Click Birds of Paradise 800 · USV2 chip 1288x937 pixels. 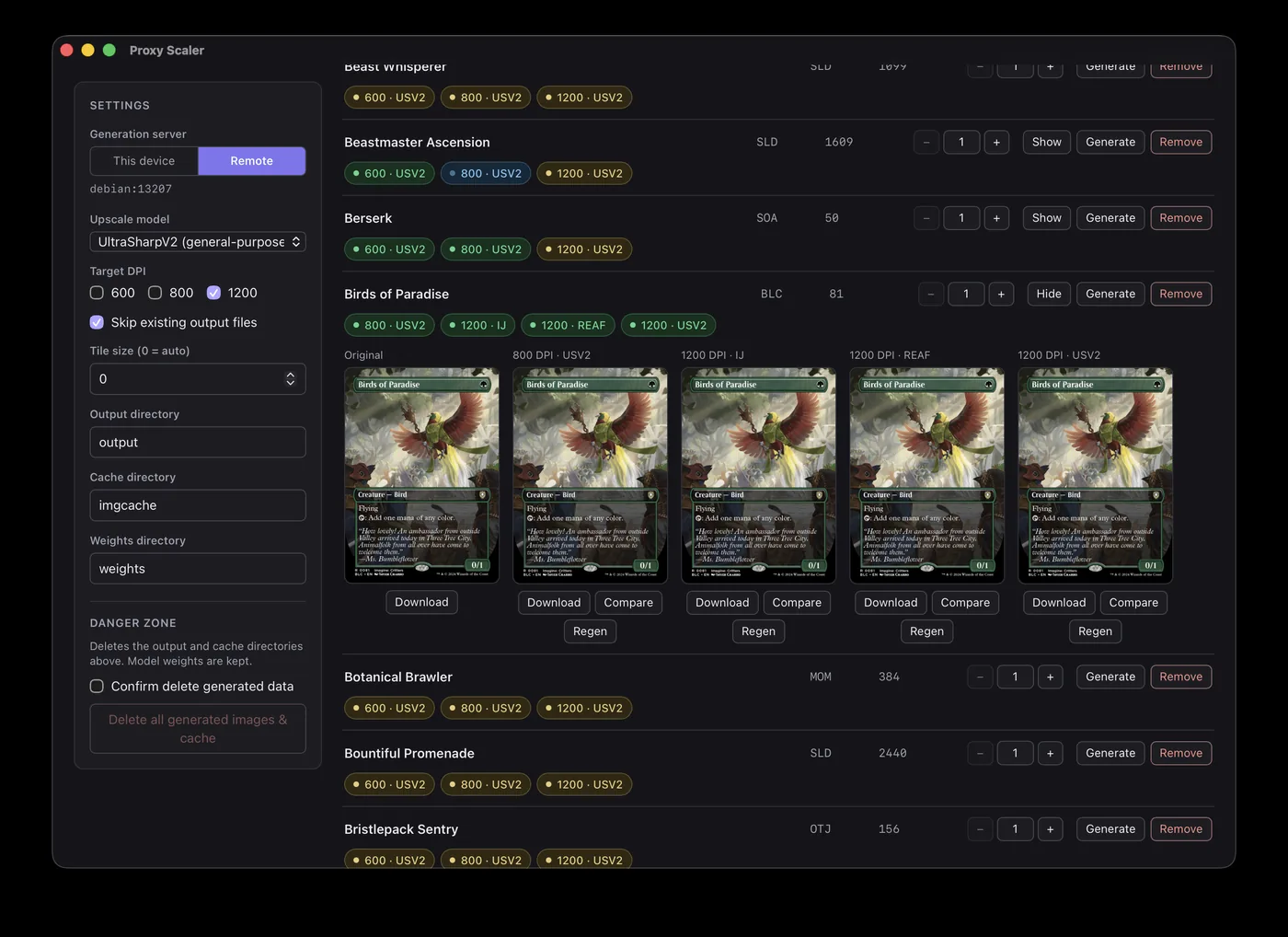point(389,325)
